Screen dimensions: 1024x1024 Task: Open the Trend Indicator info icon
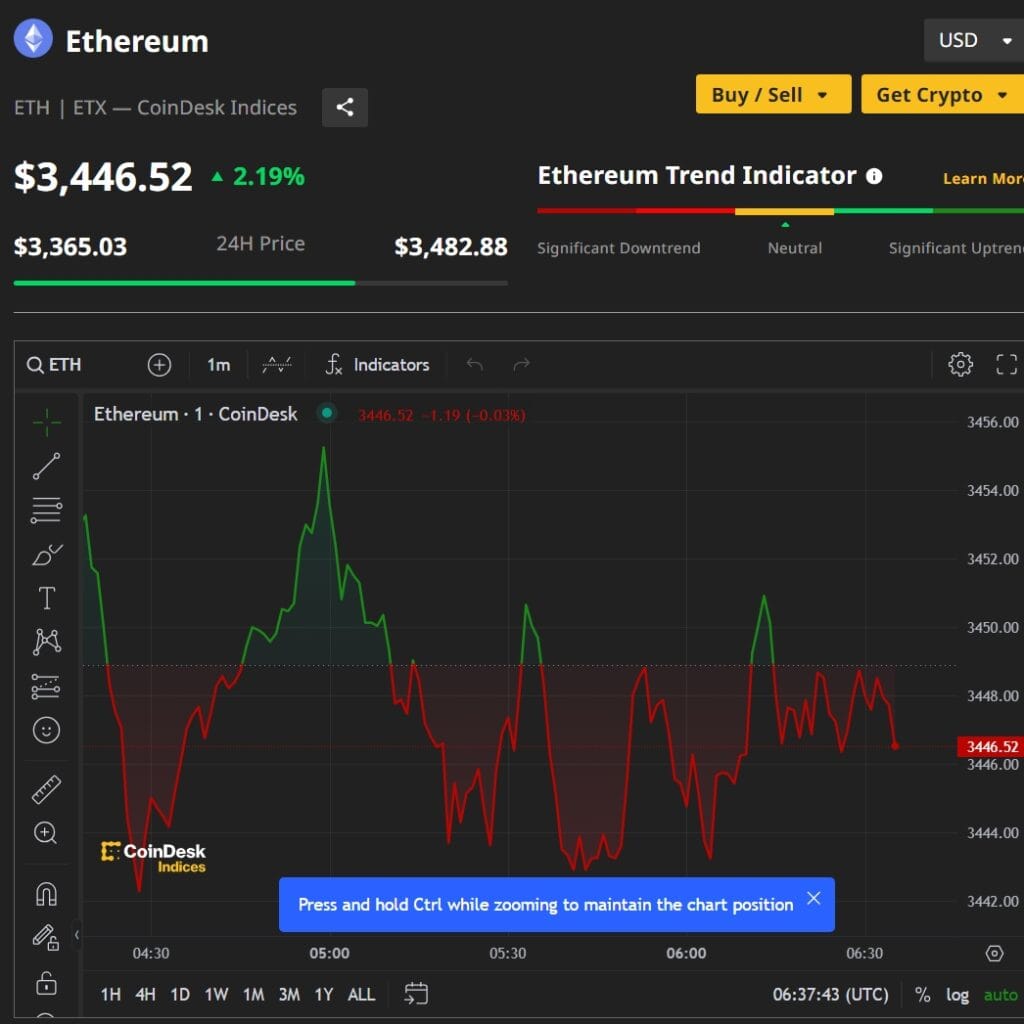[874, 176]
